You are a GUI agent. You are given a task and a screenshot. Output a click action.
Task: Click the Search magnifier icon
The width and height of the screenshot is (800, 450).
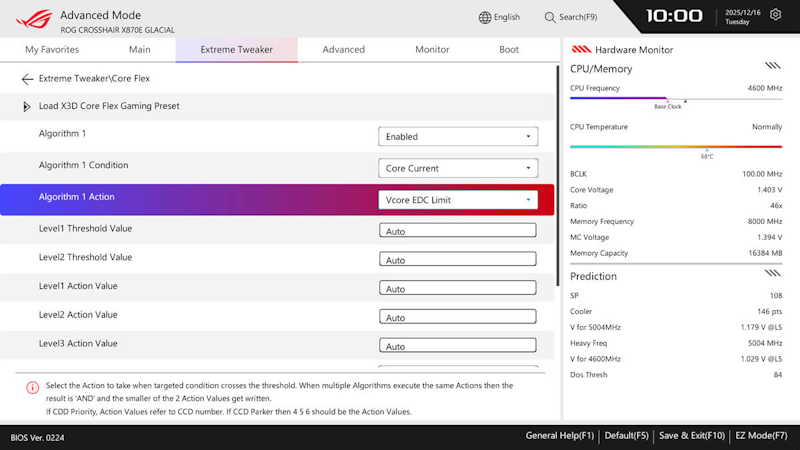coord(549,17)
